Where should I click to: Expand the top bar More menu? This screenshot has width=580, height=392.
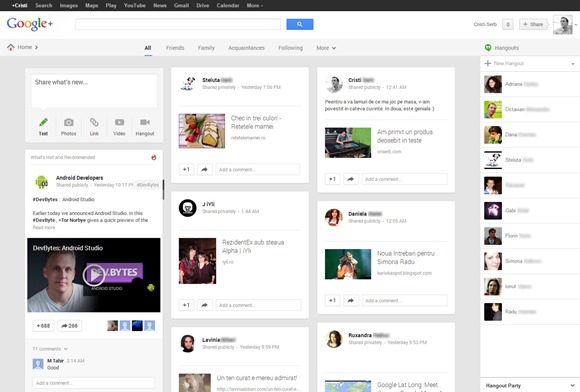(x=254, y=5)
